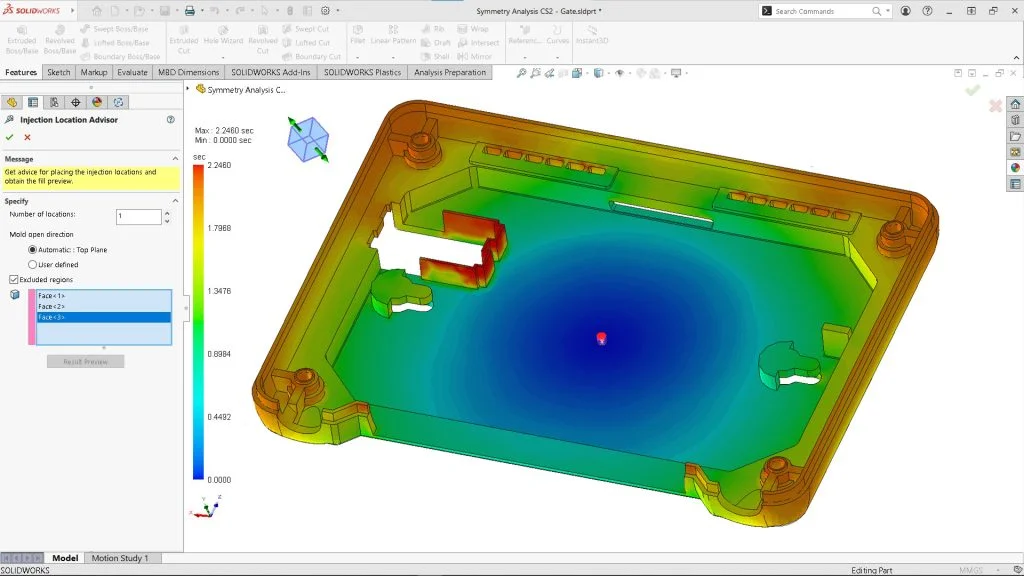
Task: Open SOLIDWORKS Resources home icon in task pane
Action: [1015, 104]
